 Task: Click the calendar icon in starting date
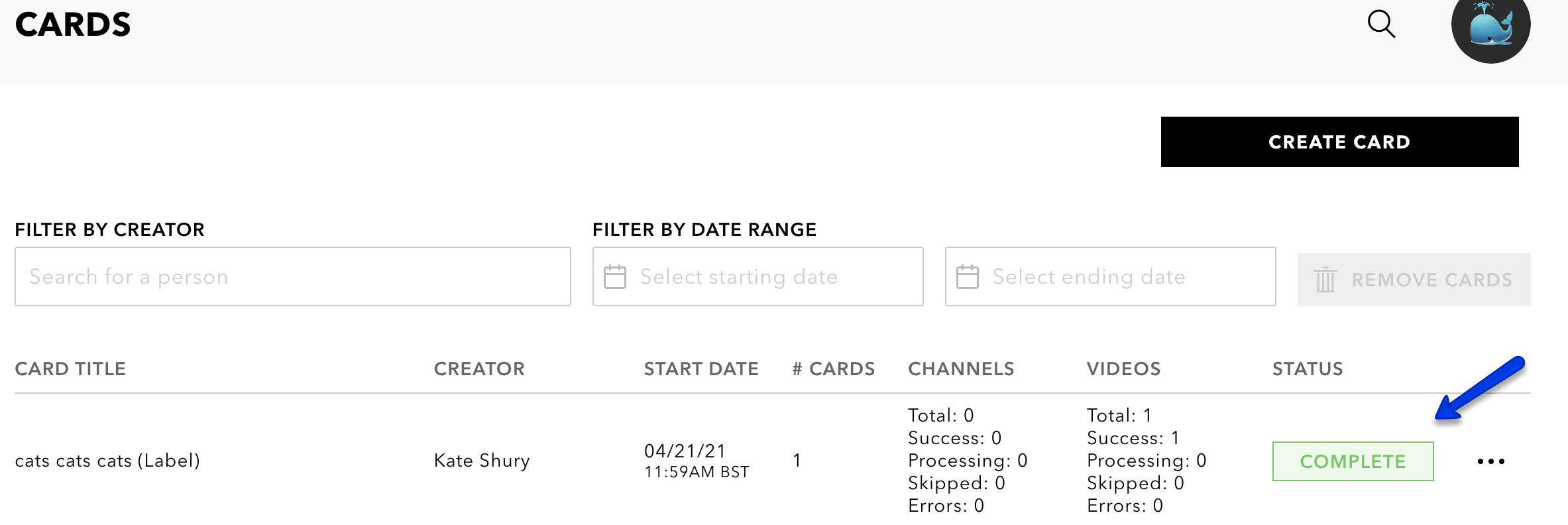pyautogui.click(x=615, y=276)
